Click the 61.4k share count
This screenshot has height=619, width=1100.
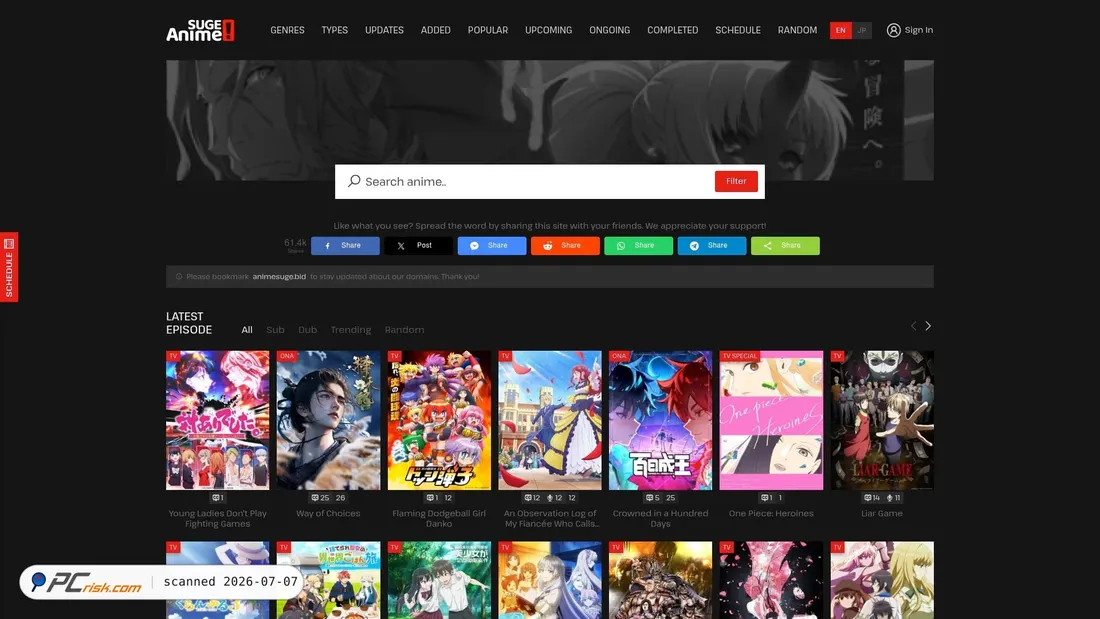pos(295,245)
